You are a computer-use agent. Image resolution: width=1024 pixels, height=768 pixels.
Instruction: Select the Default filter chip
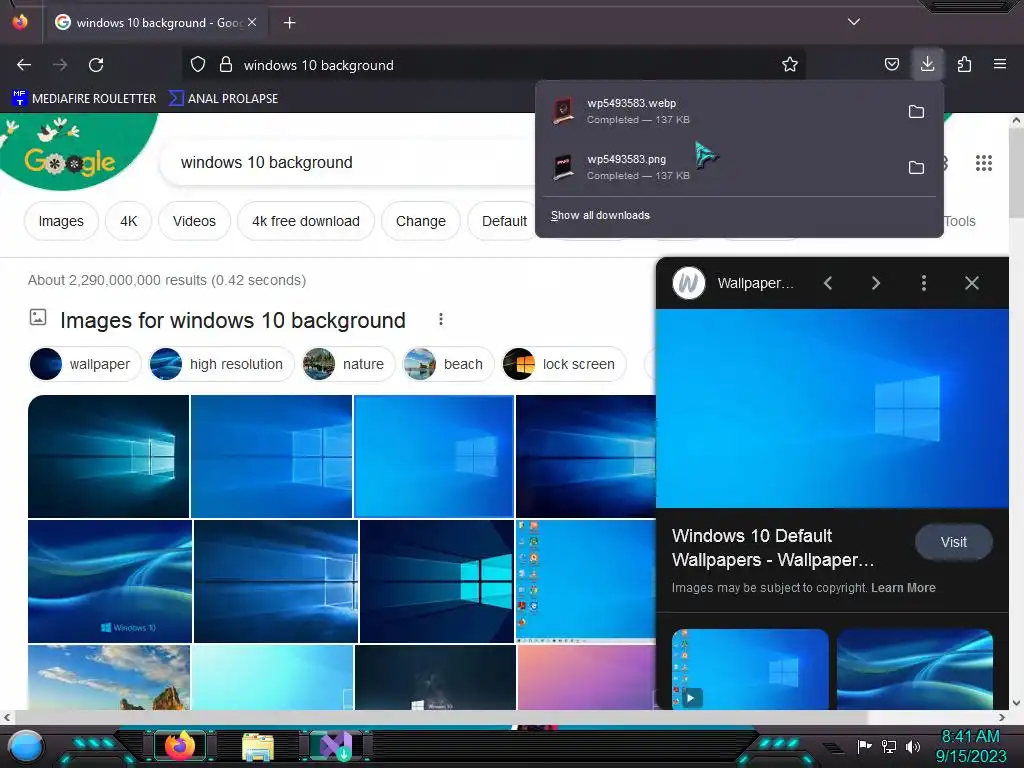click(x=504, y=221)
